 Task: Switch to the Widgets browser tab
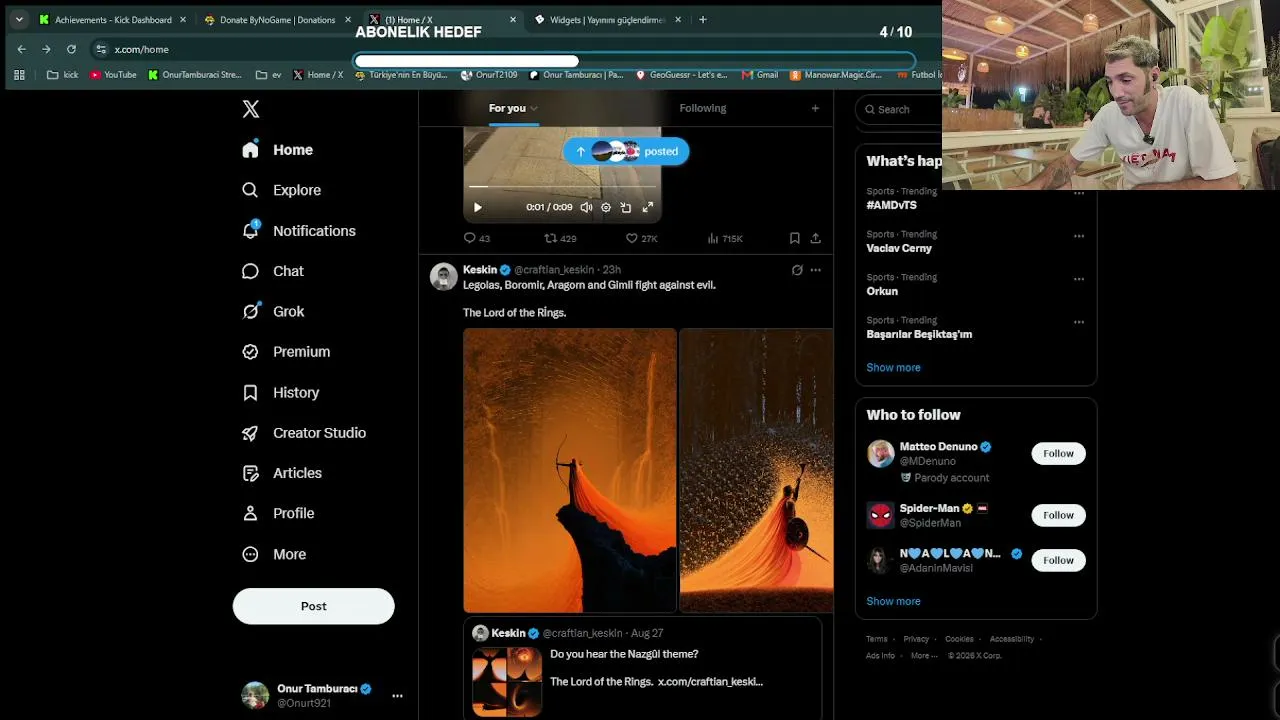608,20
